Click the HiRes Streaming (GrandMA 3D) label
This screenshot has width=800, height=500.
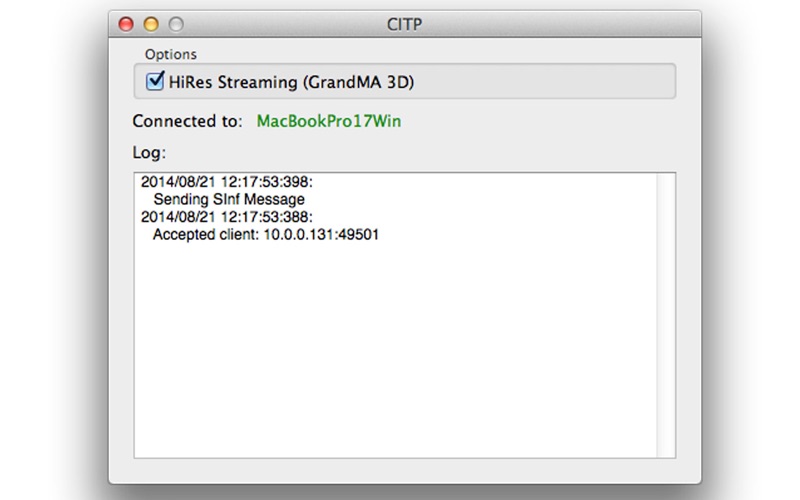pos(291,82)
